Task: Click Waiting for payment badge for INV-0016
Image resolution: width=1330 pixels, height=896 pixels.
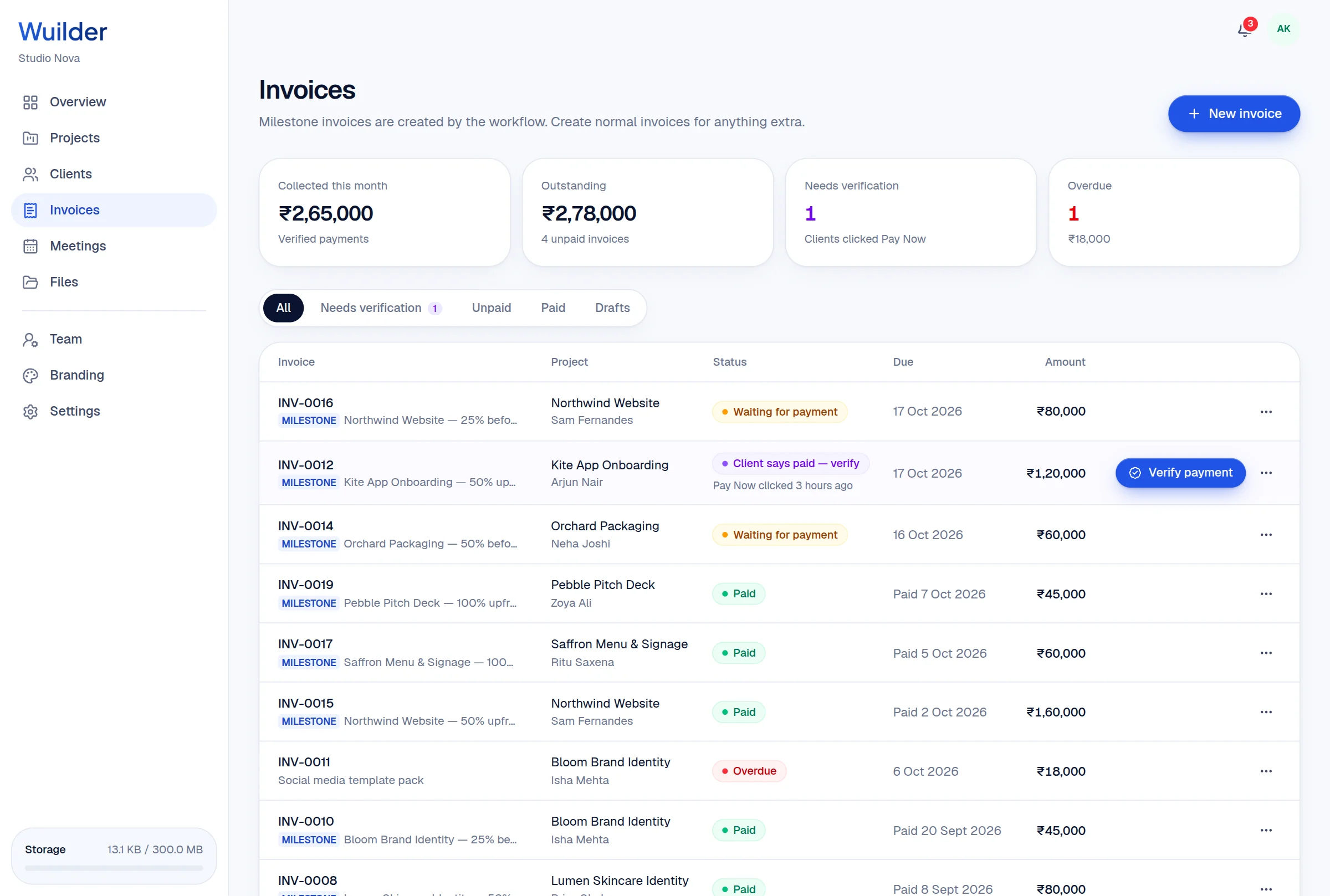Action: pos(780,412)
